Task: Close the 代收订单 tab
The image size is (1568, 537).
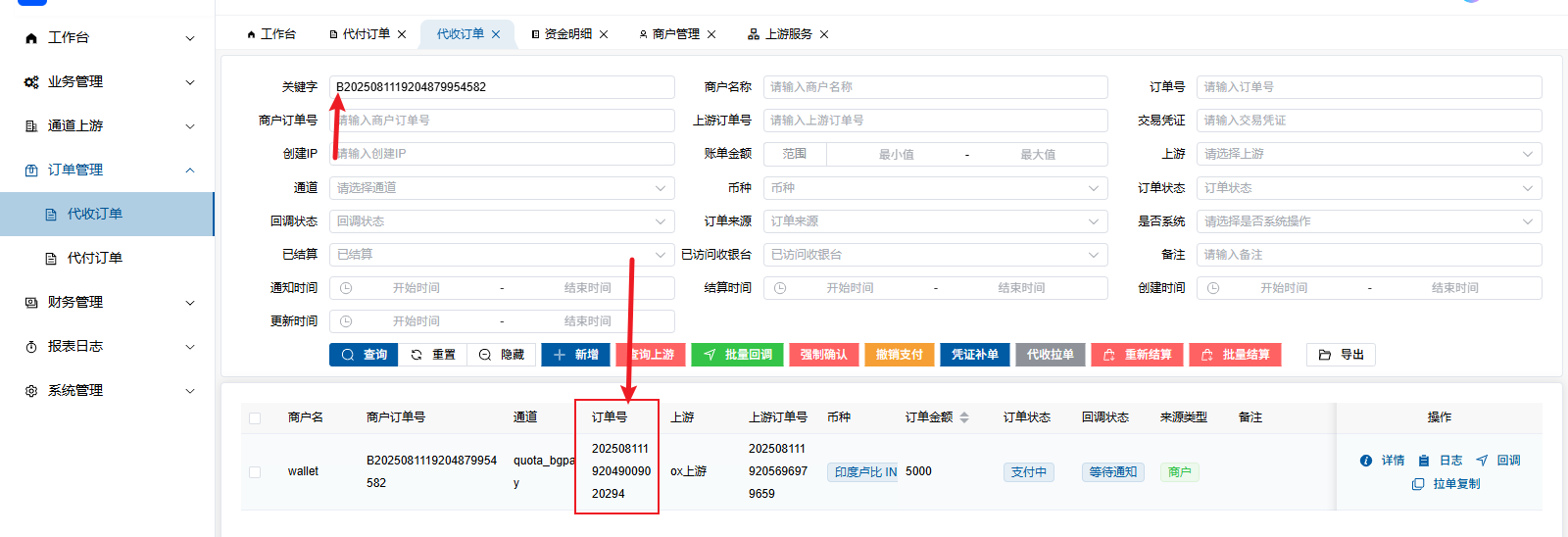Action: [x=496, y=34]
